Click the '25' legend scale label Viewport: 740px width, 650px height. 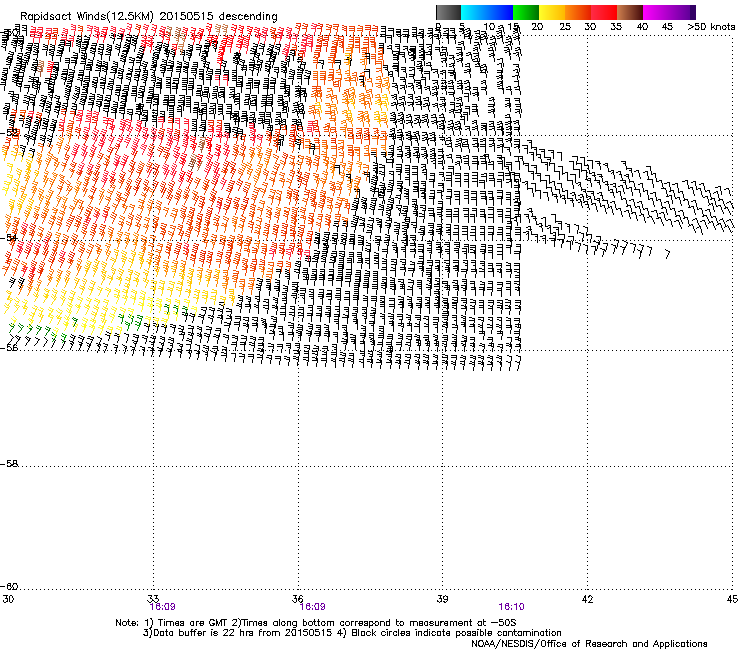(x=565, y=27)
